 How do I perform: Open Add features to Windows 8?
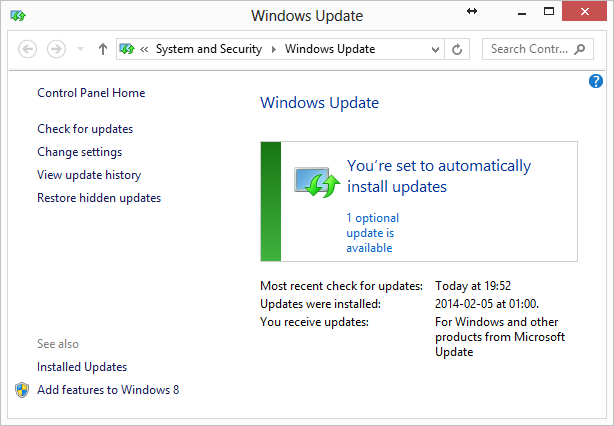click(x=108, y=390)
